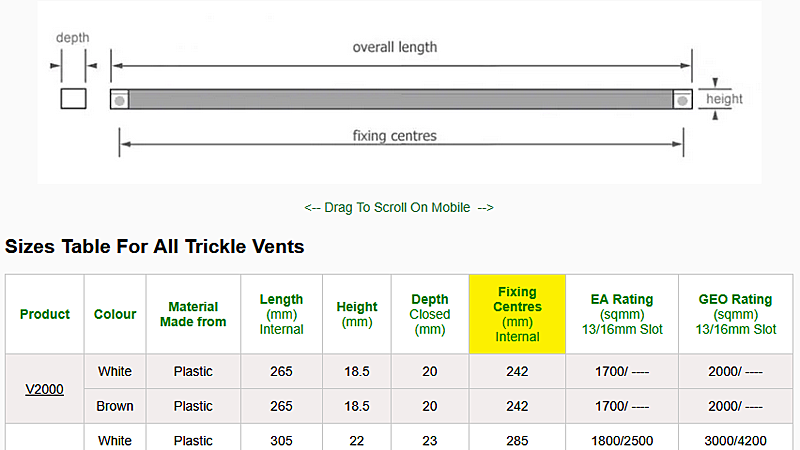Click the depth profile square in diagram
Image resolution: width=800 pixels, height=450 pixels.
click(x=73, y=98)
